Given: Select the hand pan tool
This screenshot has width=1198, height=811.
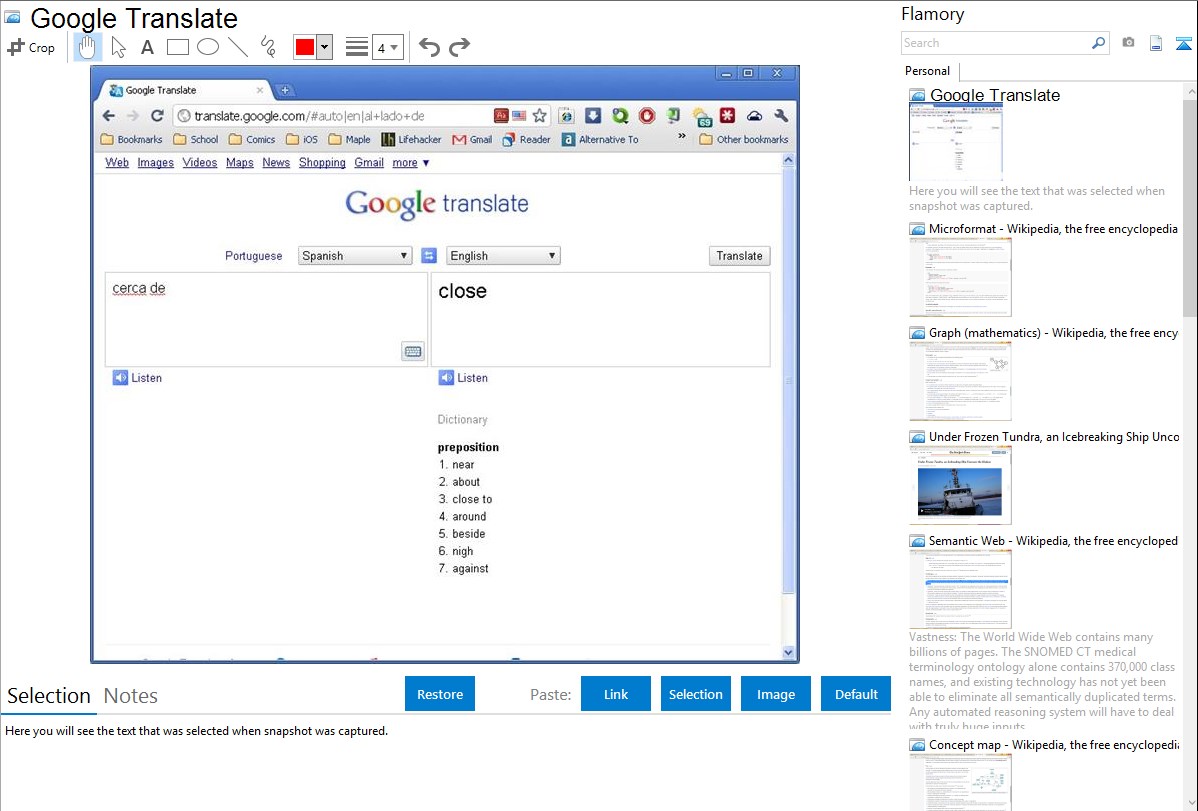Looking at the screenshot, I should (87, 47).
